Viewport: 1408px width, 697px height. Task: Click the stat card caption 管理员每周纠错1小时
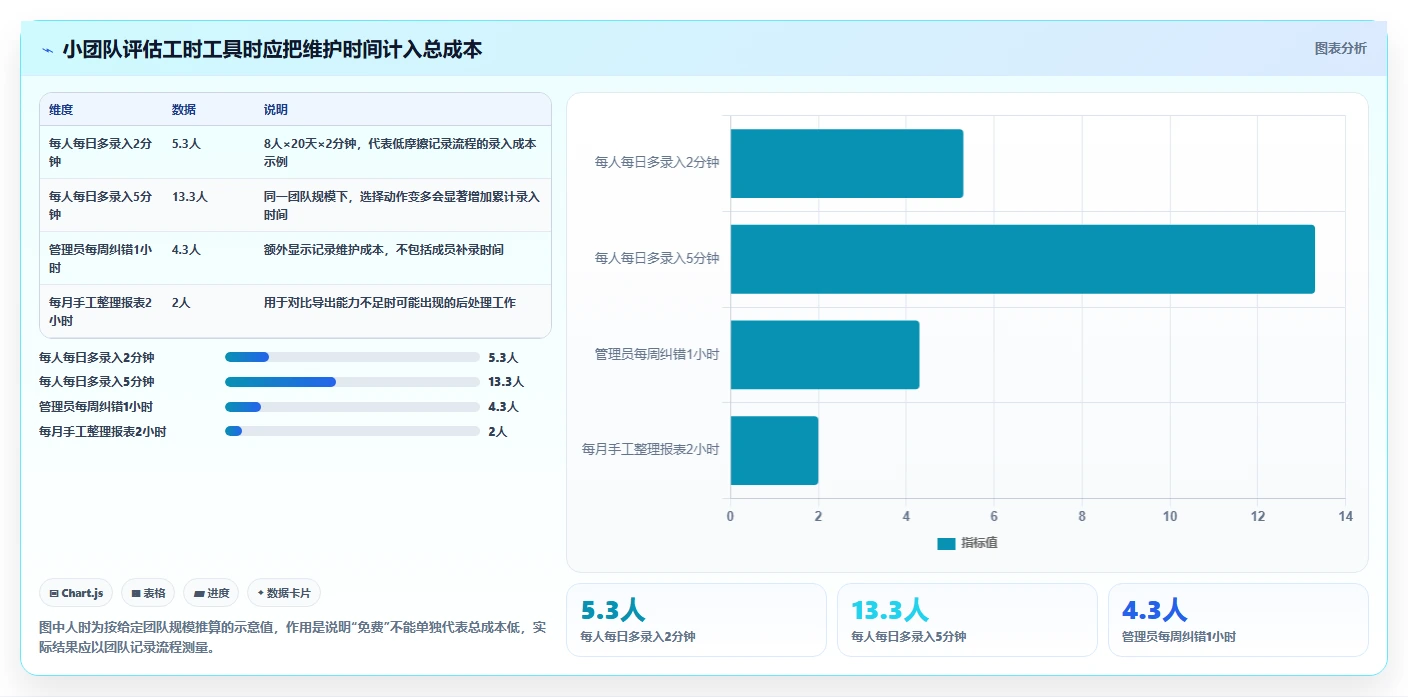[1179, 636]
